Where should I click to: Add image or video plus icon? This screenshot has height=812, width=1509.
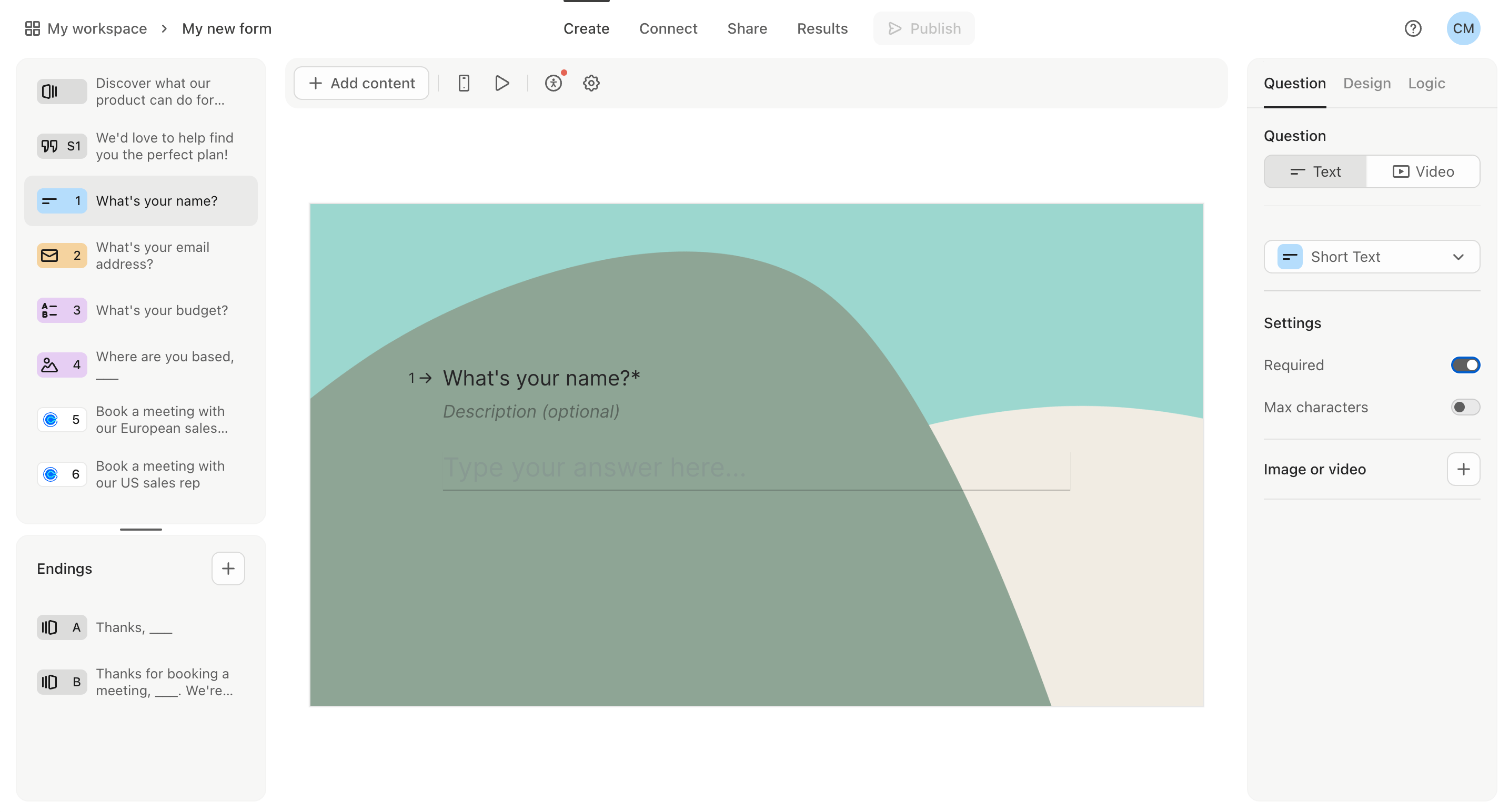coord(1463,469)
